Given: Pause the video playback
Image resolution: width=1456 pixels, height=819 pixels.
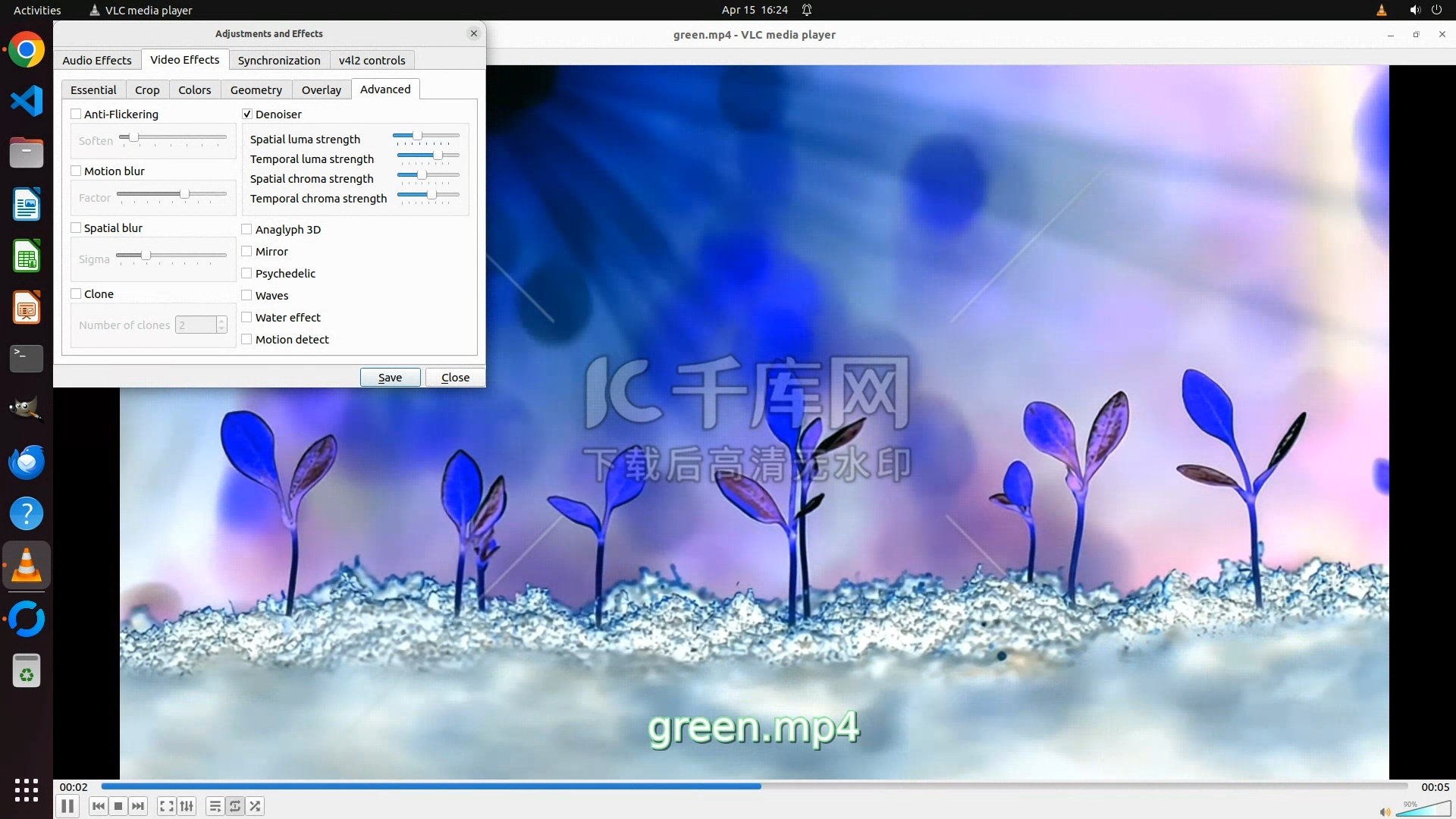Looking at the screenshot, I should point(67,806).
